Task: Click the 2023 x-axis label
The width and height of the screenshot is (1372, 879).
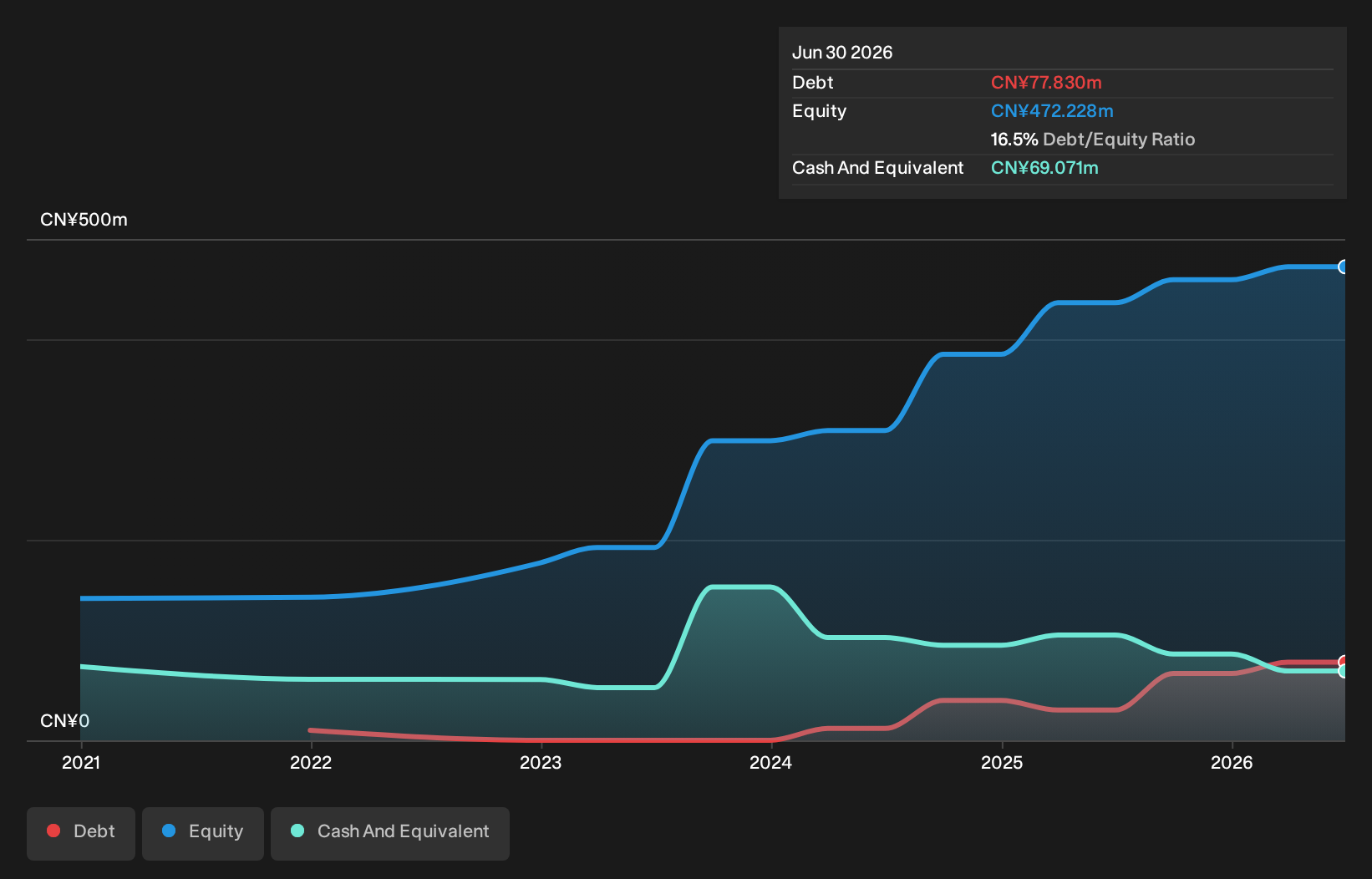Action: click(541, 762)
